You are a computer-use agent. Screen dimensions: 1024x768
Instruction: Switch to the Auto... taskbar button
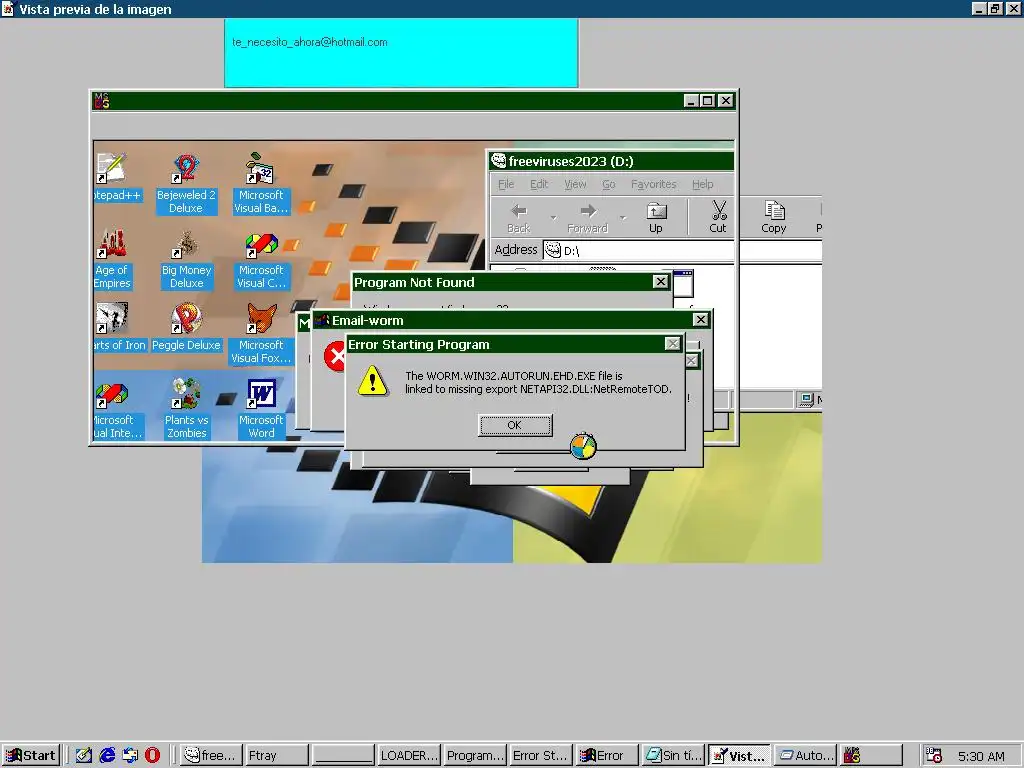coord(805,756)
